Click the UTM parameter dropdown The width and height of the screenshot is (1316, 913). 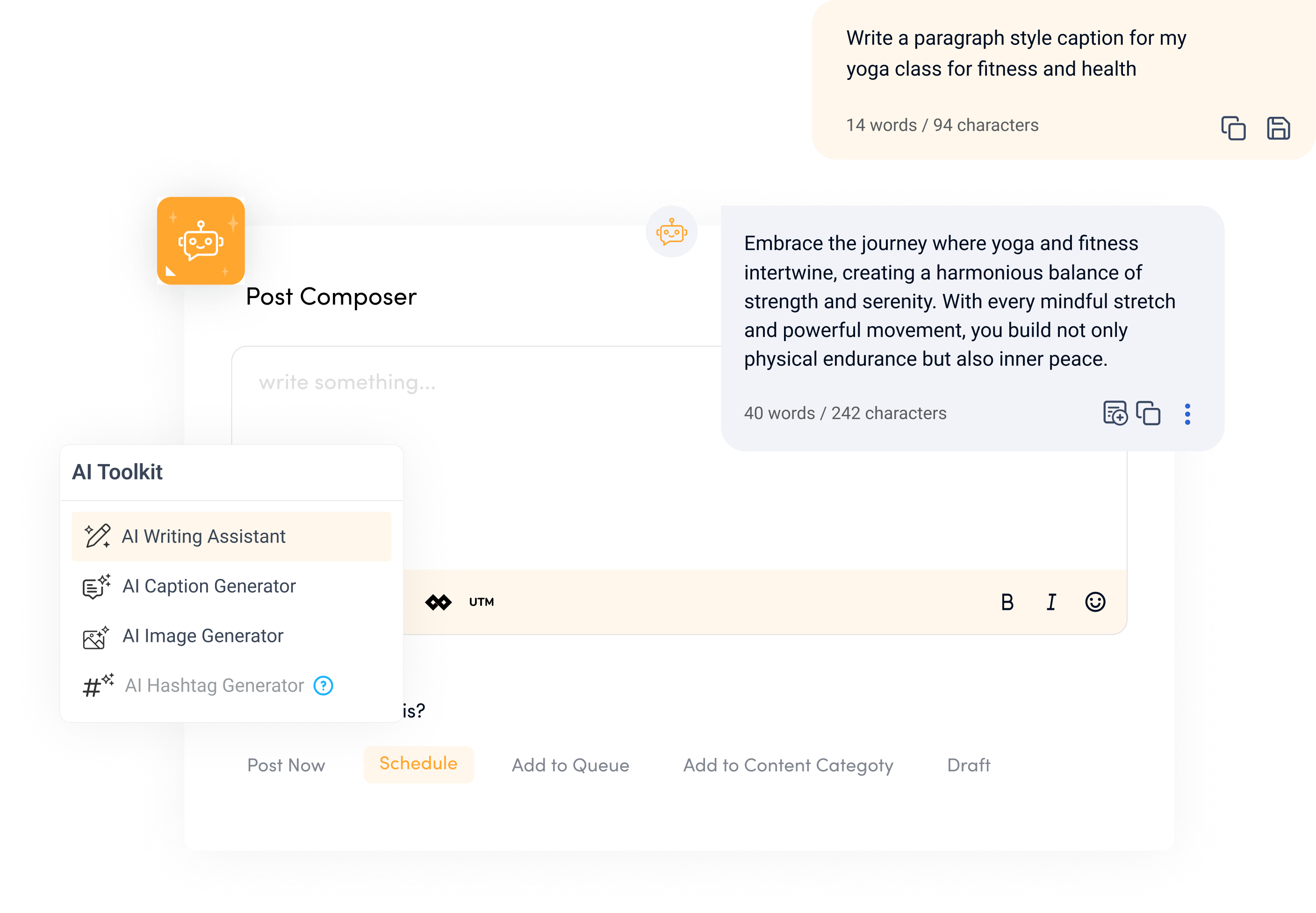pyautogui.click(x=479, y=601)
